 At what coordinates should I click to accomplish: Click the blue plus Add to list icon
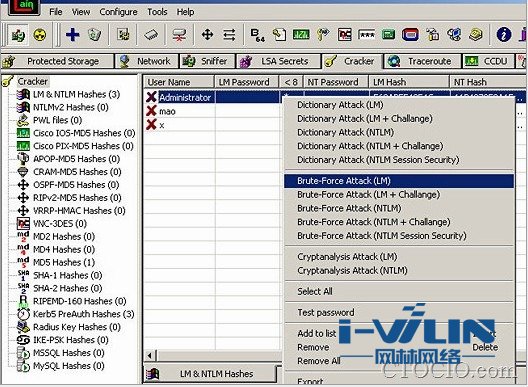click(x=72, y=35)
